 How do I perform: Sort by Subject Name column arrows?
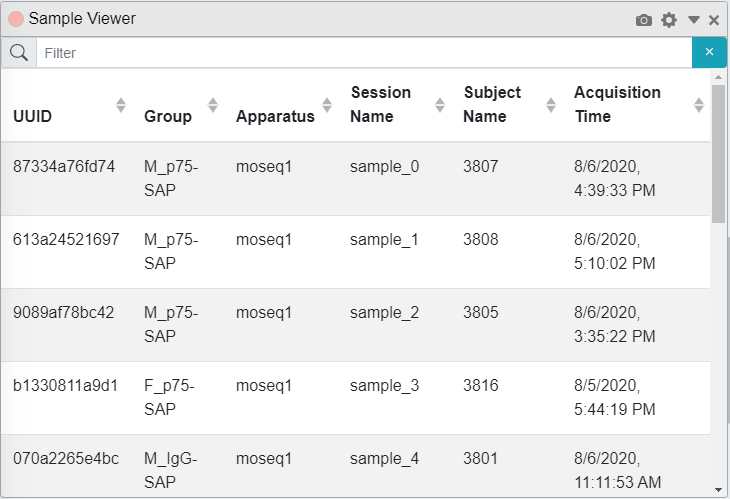(551, 105)
